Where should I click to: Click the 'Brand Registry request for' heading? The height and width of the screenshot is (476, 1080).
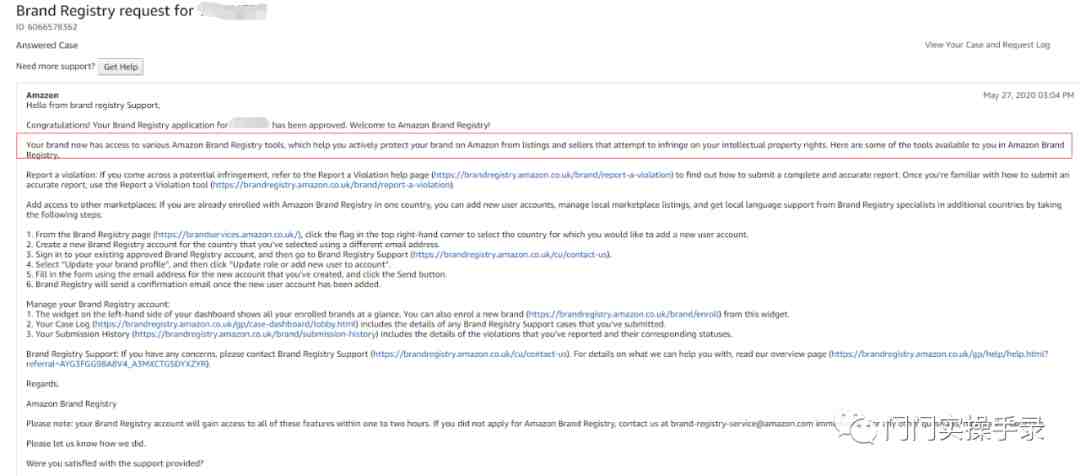pyautogui.click(x=105, y=11)
